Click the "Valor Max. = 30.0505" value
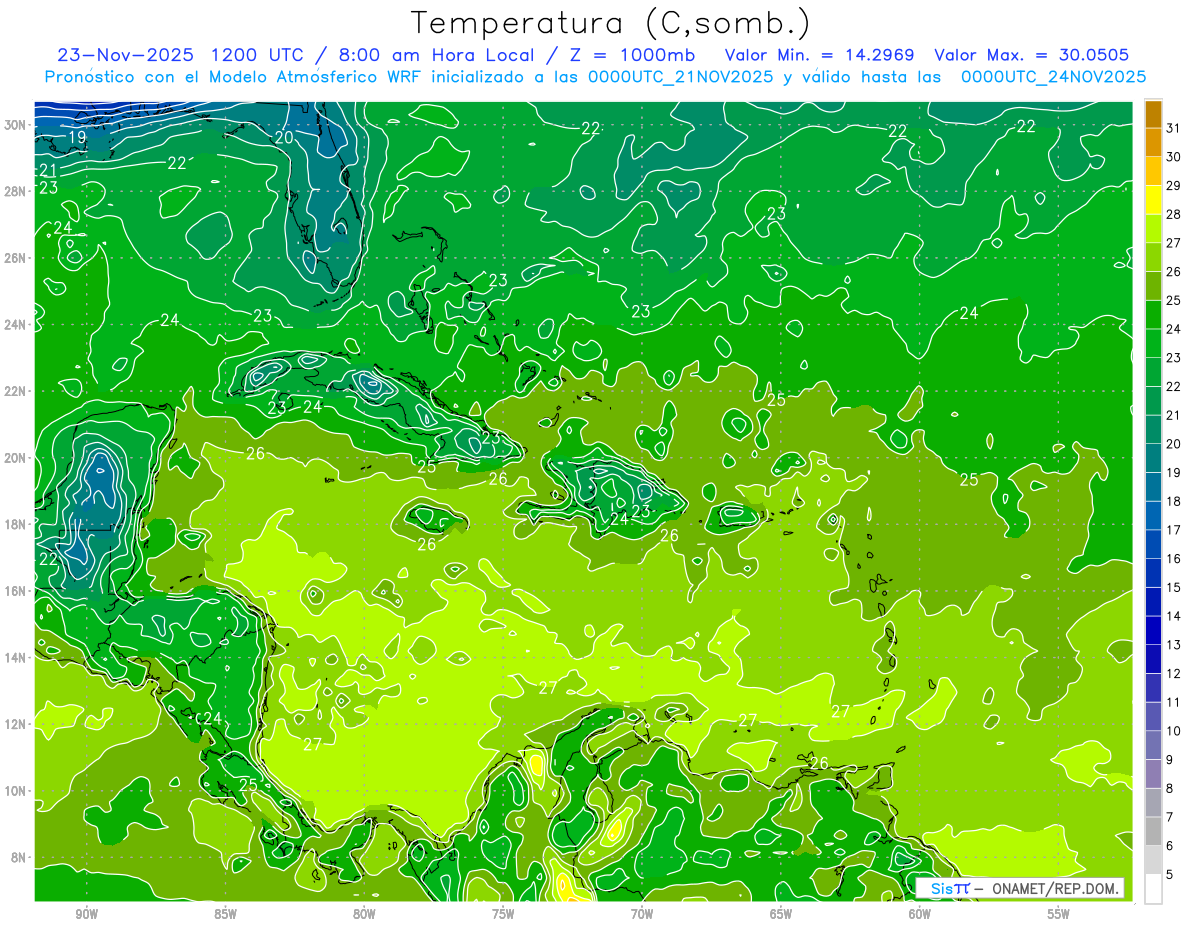 [x=1032, y=55]
